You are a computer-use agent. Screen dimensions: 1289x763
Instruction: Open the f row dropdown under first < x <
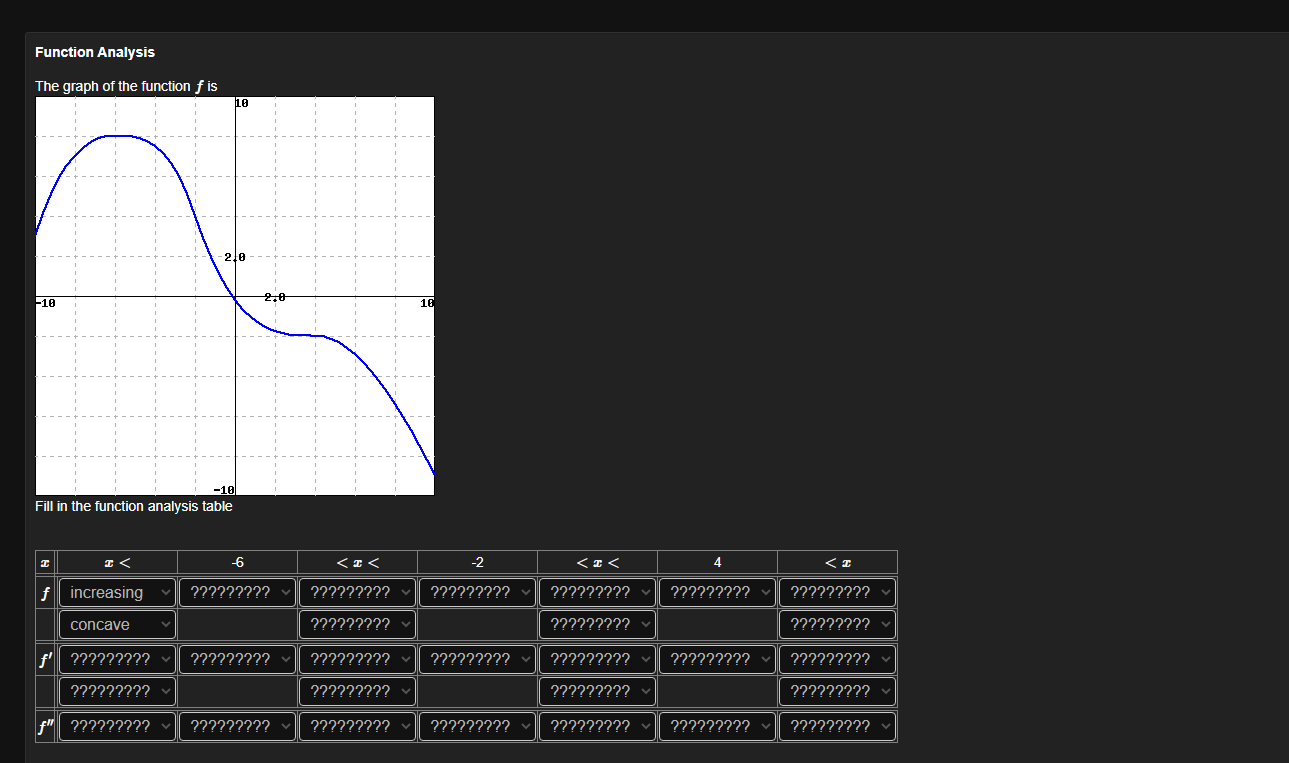tap(357, 592)
